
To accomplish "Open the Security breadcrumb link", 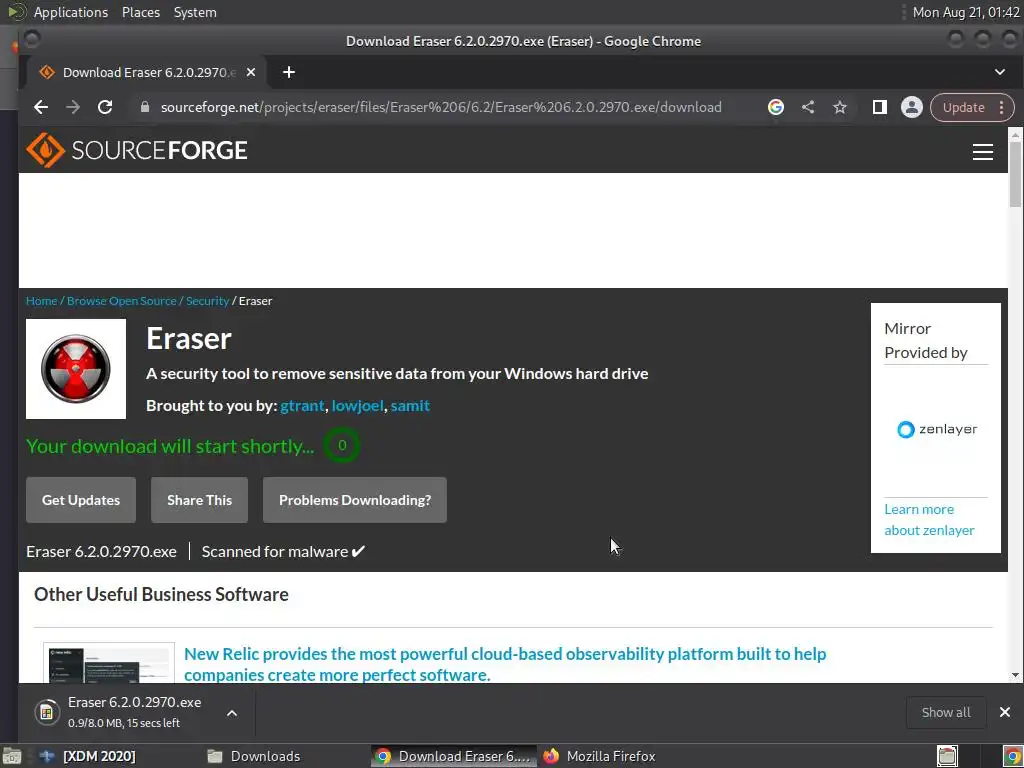I will point(208,301).
